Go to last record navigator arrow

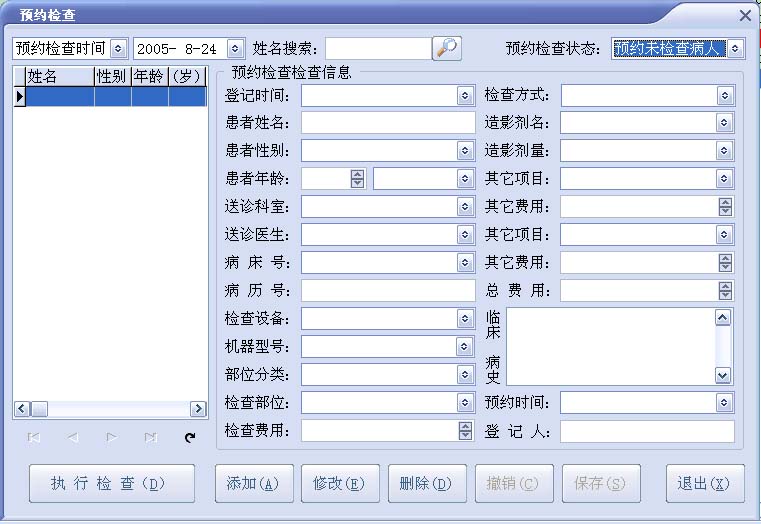[x=151, y=438]
